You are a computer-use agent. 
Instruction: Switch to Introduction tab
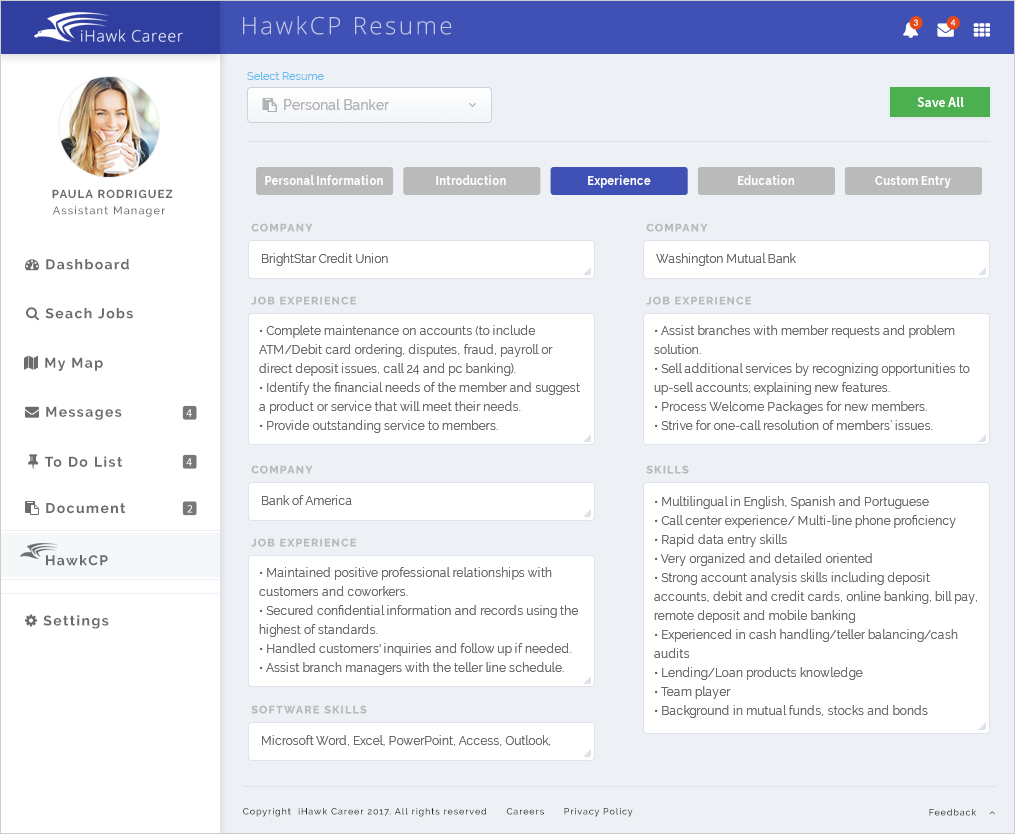click(471, 181)
